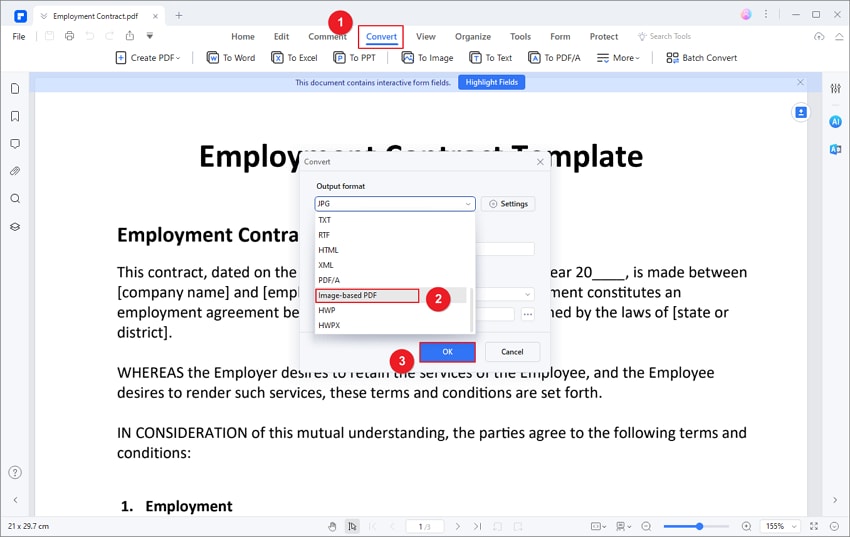Viewport: 850px width, 537px height.
Task: Click the To PDF/A converter button
Action: click(554, 57)
